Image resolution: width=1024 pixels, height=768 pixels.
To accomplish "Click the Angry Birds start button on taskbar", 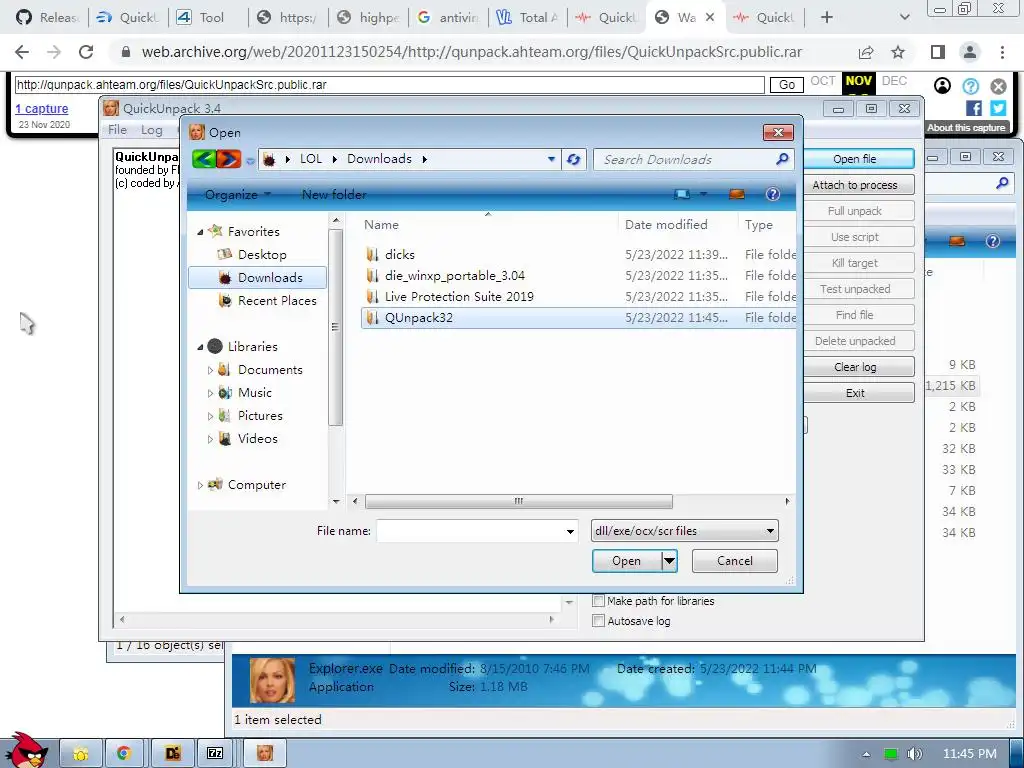I will tap(25, 749).
